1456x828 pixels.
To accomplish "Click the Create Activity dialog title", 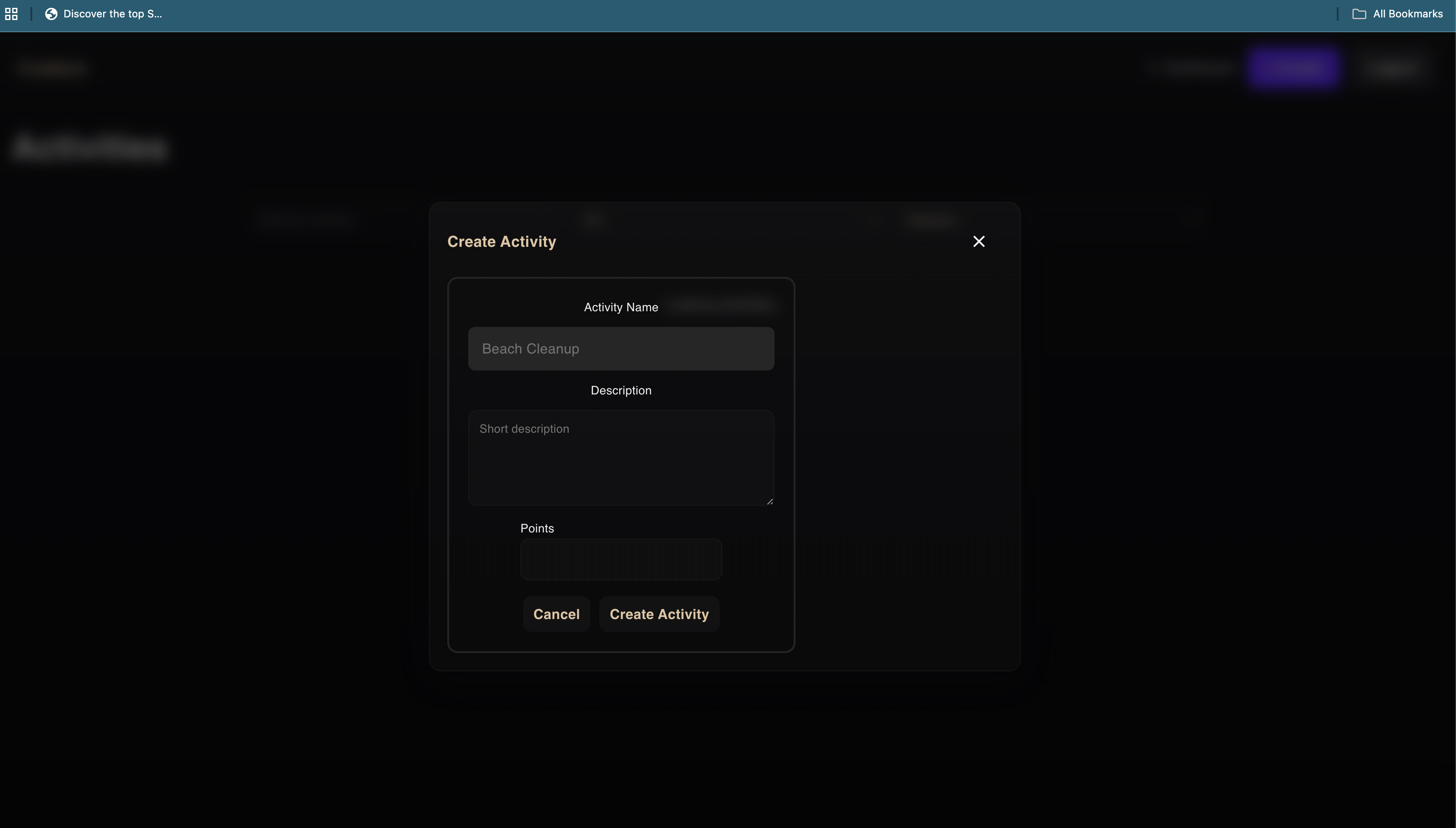I will (x=501, y=242).
